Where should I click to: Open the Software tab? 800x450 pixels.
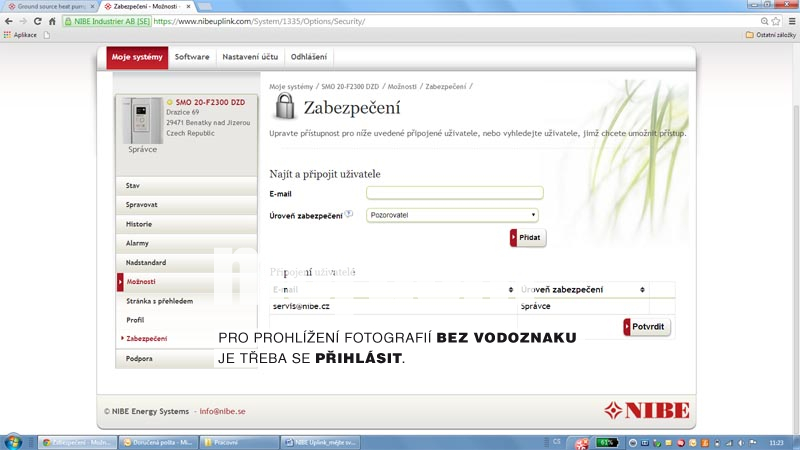pos(192,57)
